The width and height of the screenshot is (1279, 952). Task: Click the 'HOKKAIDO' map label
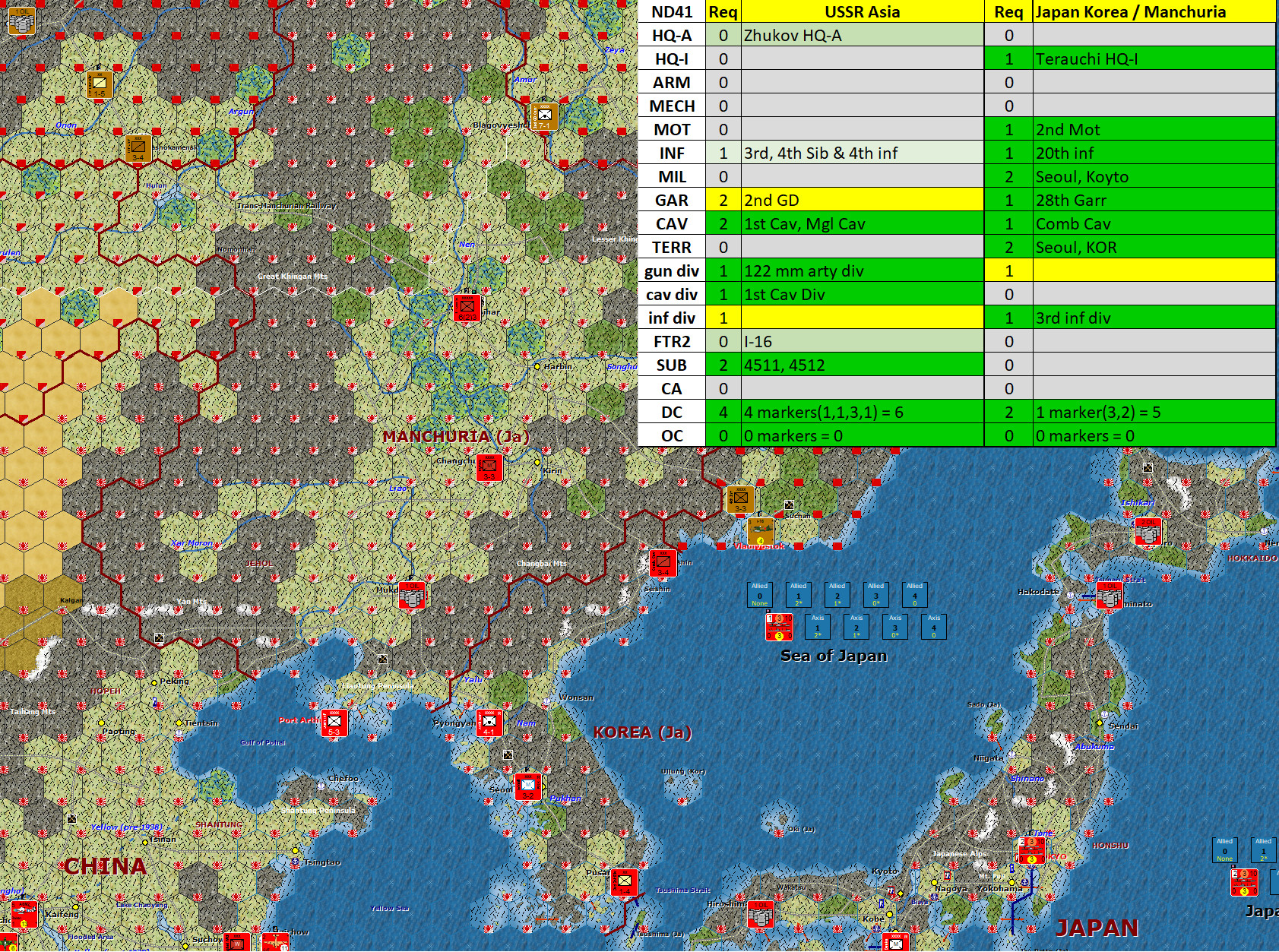pos(1252,558)
